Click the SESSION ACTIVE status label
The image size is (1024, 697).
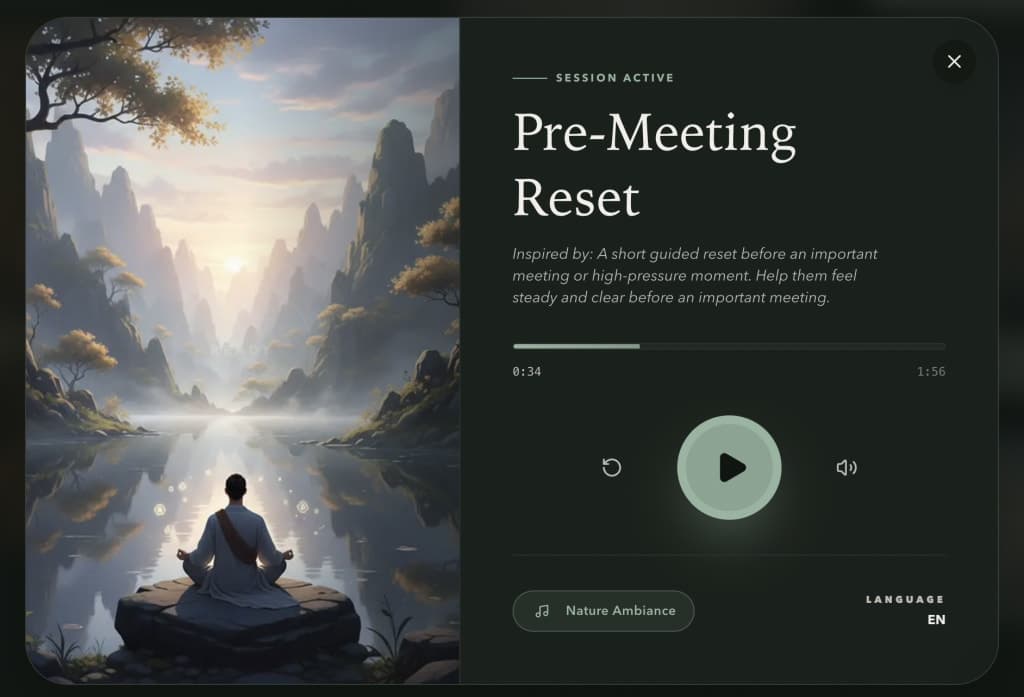coord(615,78)
